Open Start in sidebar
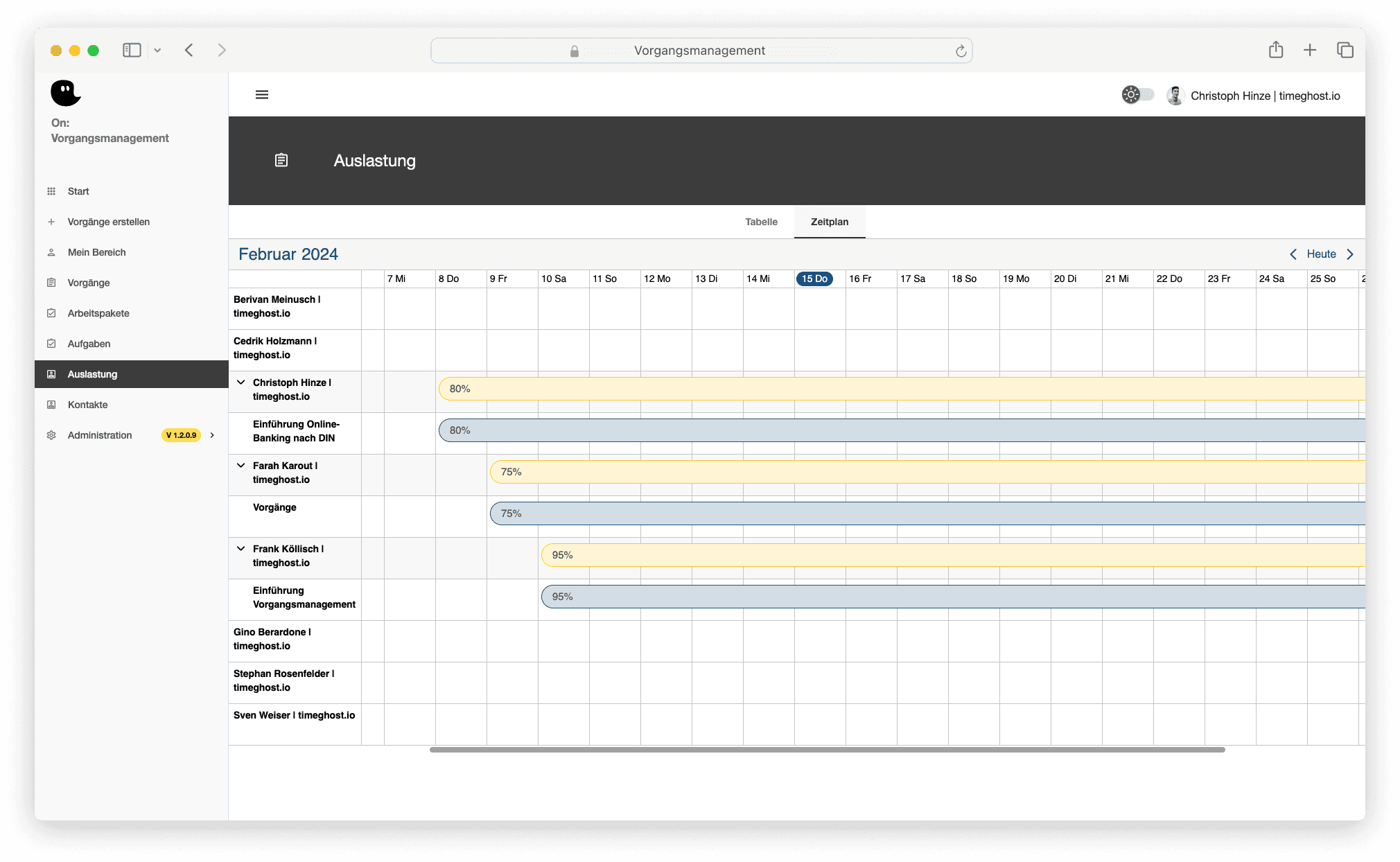Screen dimensions: 1400x862 132,191
